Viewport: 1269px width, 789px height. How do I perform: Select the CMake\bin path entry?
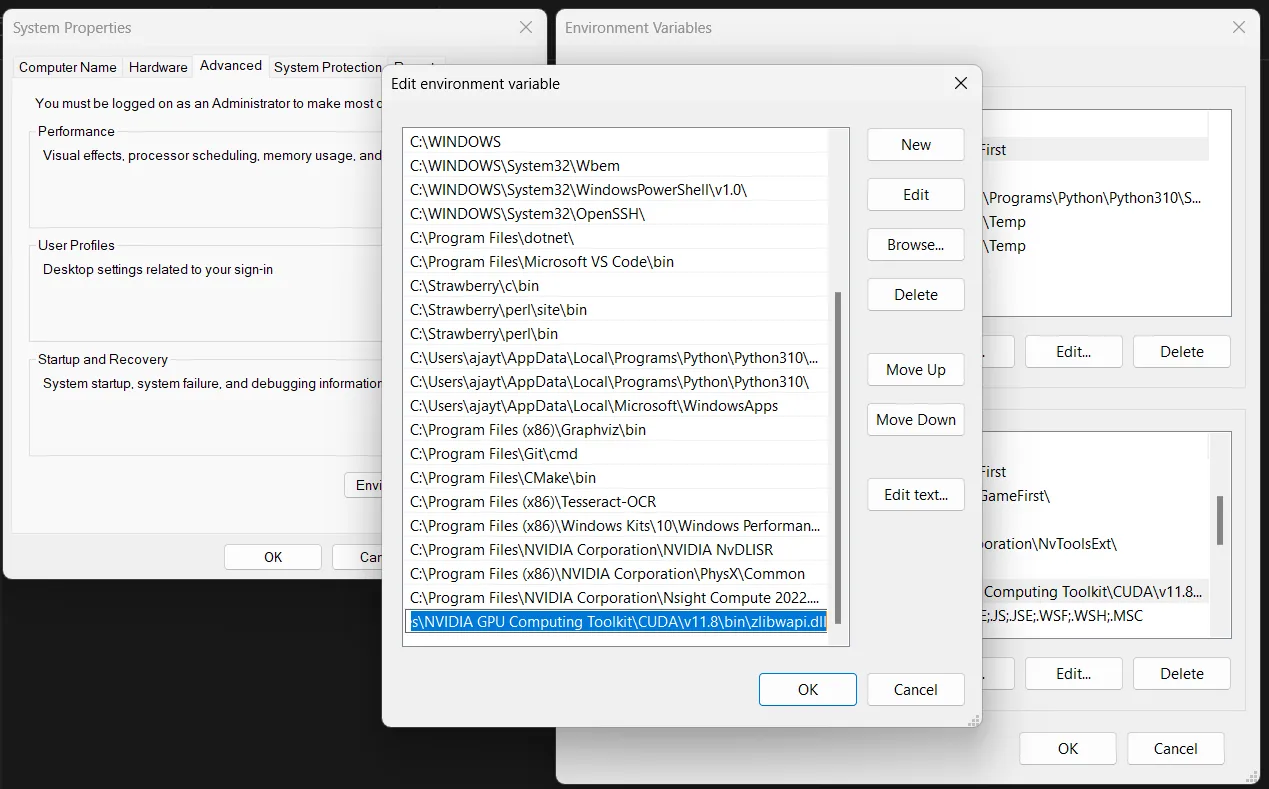pos(617,478)
